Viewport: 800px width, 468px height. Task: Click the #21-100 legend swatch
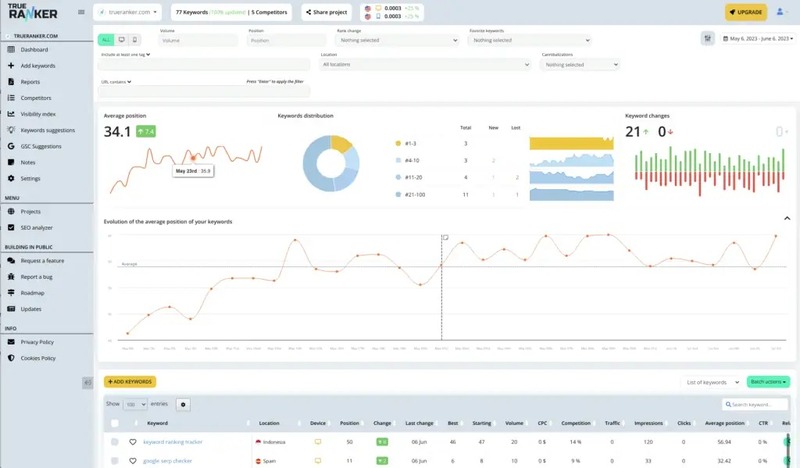click(x=398, y=194)
